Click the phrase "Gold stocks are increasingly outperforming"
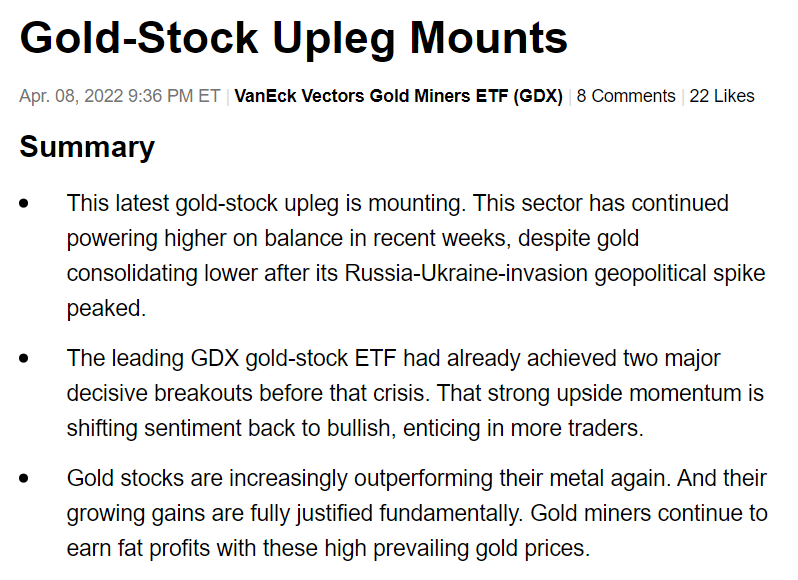 262,479
